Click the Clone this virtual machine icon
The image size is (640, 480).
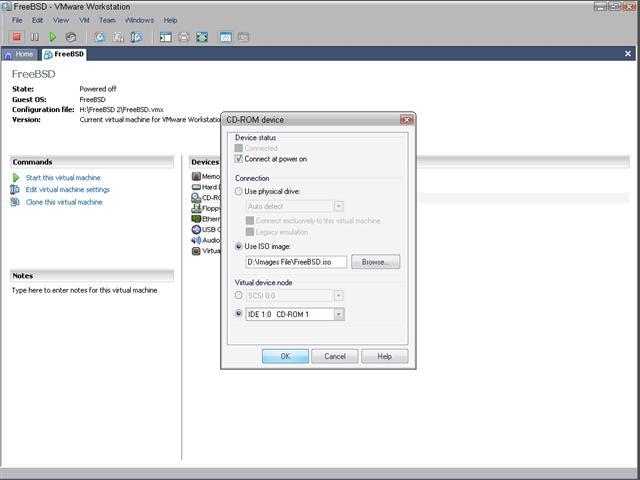(x=15, y=202)
